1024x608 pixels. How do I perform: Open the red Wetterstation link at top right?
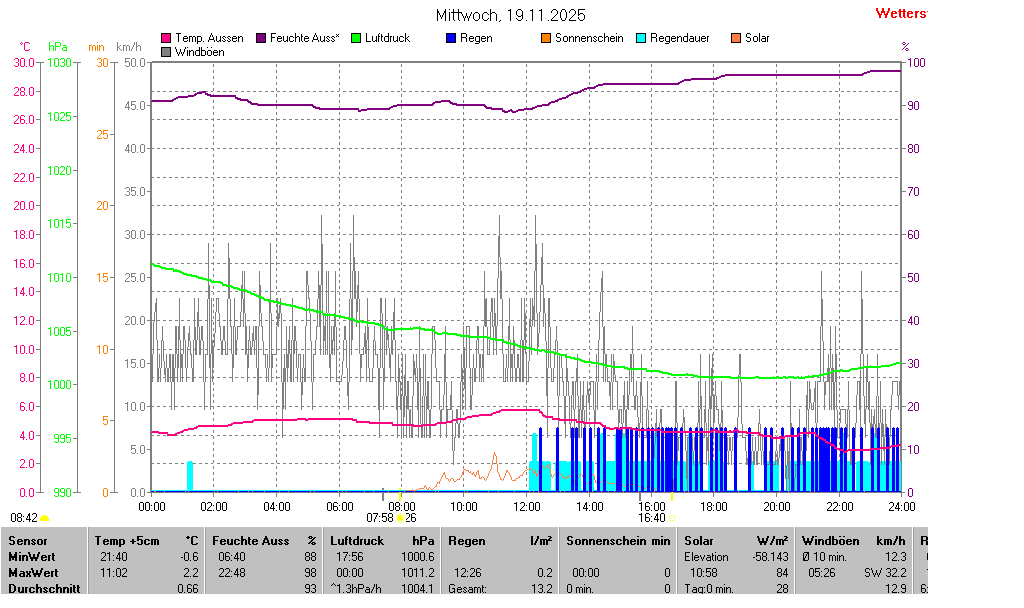point(900,13)
